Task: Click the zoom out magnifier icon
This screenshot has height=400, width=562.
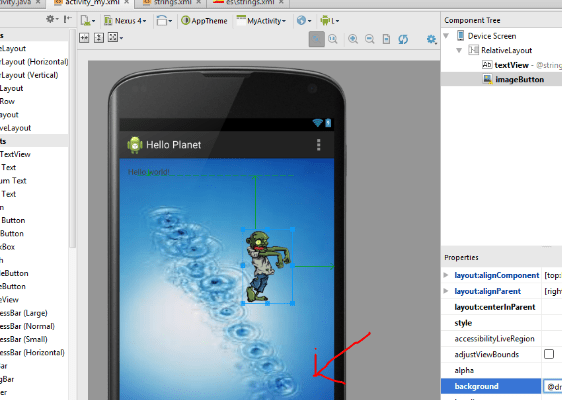Action: pyautogui.click(x=370, y=39)
